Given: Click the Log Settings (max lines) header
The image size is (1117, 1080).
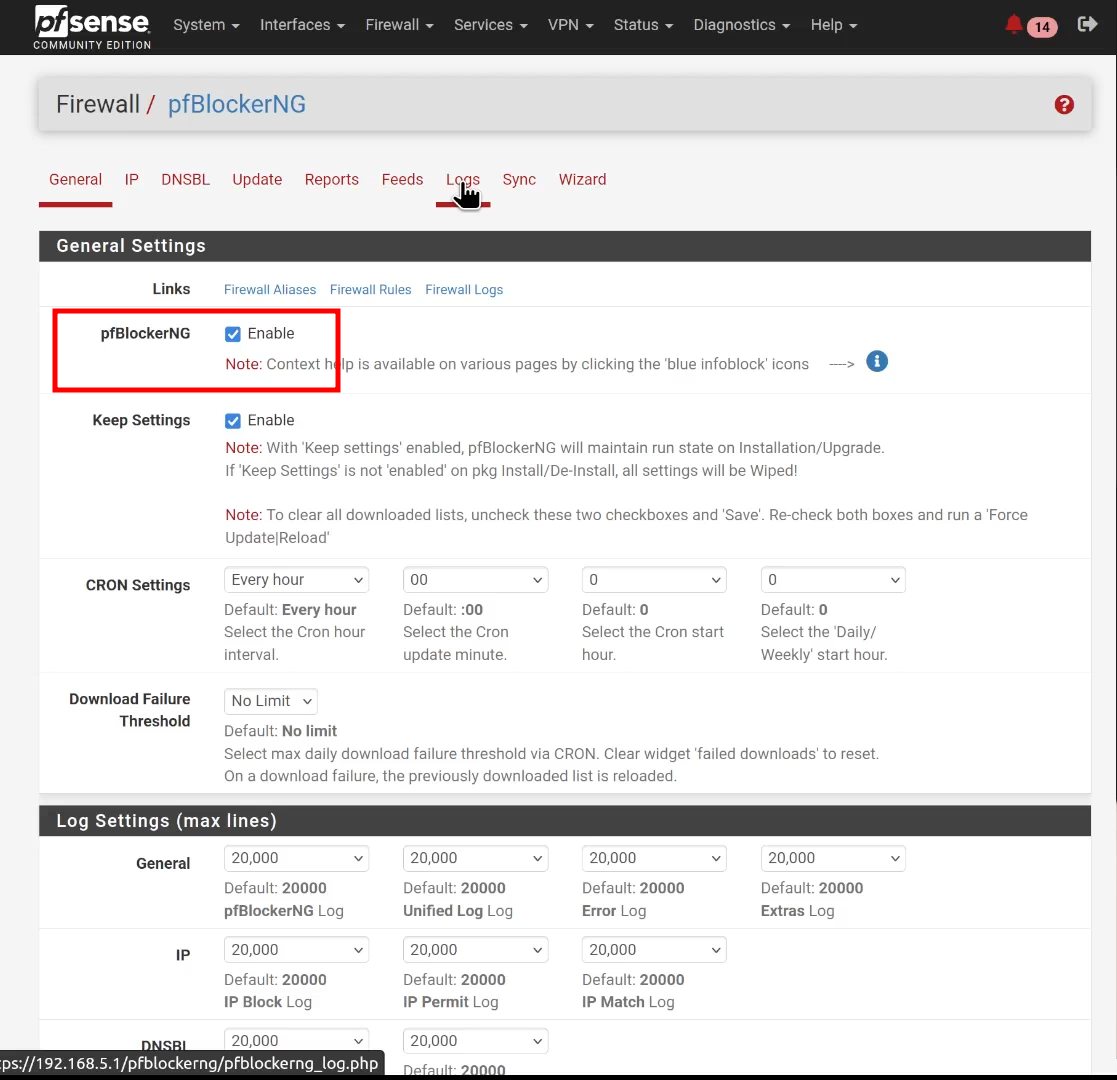Looking at the screenshot, I should (565, 821).
